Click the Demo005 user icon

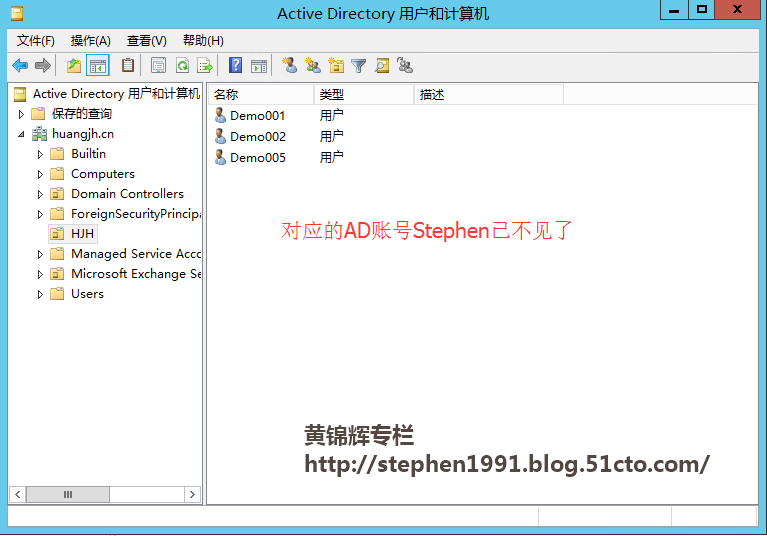click(x=221, y=157)
